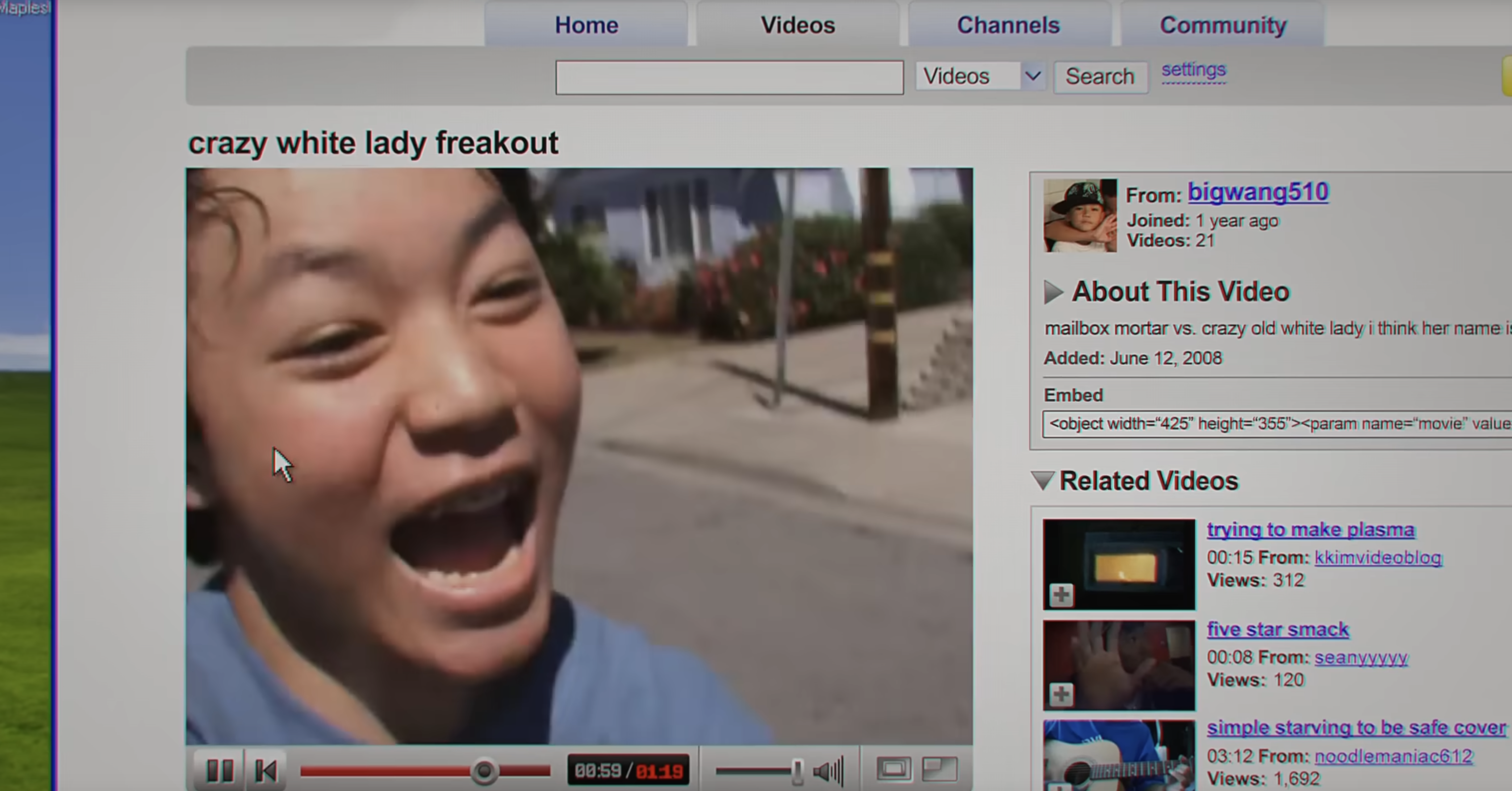Add 'five star smack' to queue
1512x791 pixels.
(x=1061, y=695)
